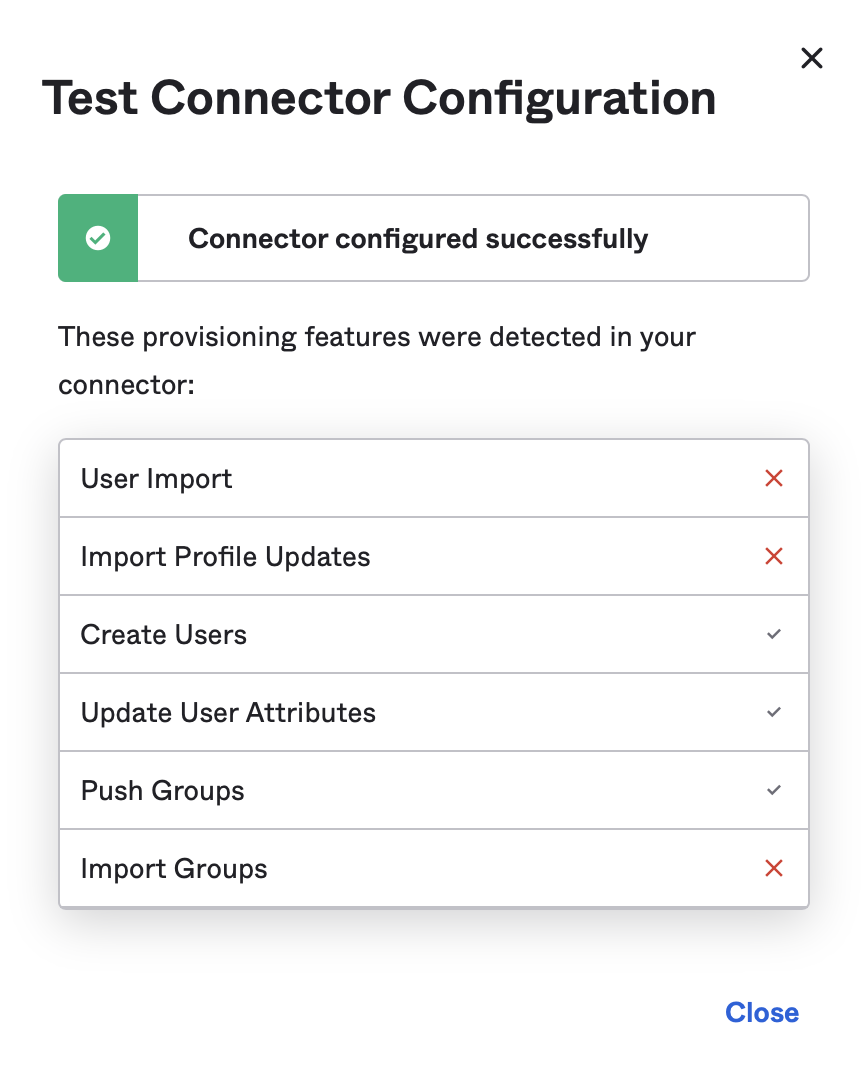Click the gray checkmark beside Push Groups
Screen dimensions: 866x1084
774,790
